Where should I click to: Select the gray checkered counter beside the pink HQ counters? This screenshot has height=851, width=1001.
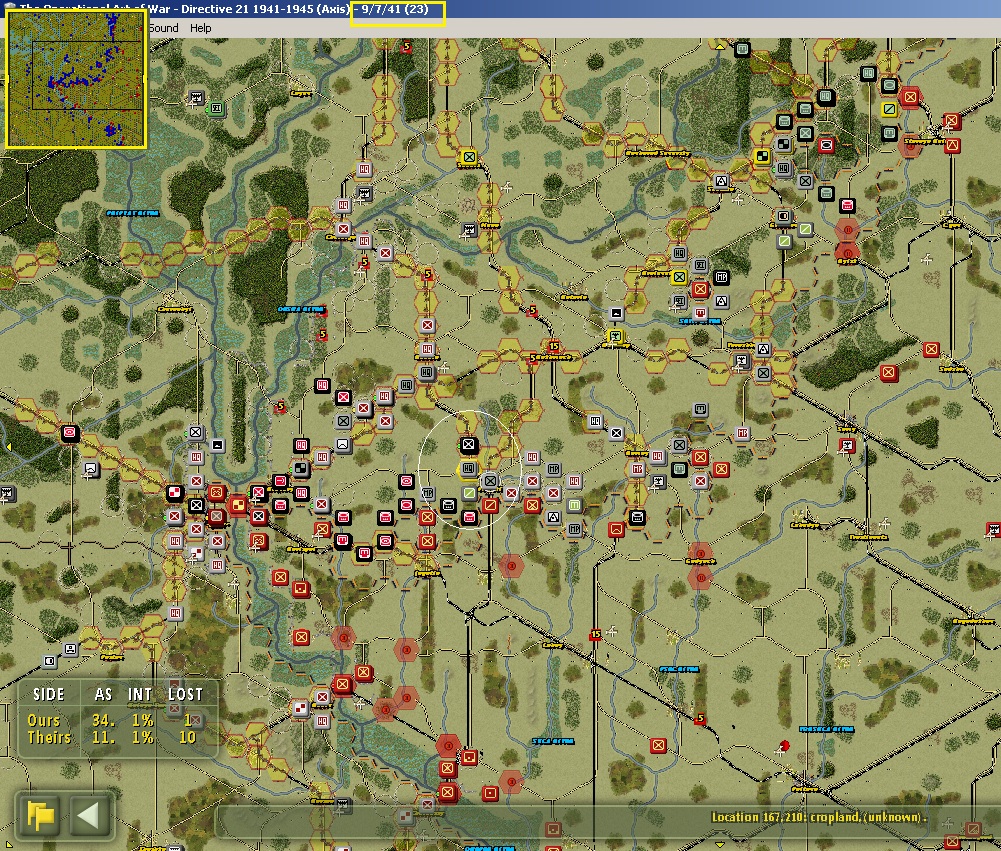pos(301,469)
